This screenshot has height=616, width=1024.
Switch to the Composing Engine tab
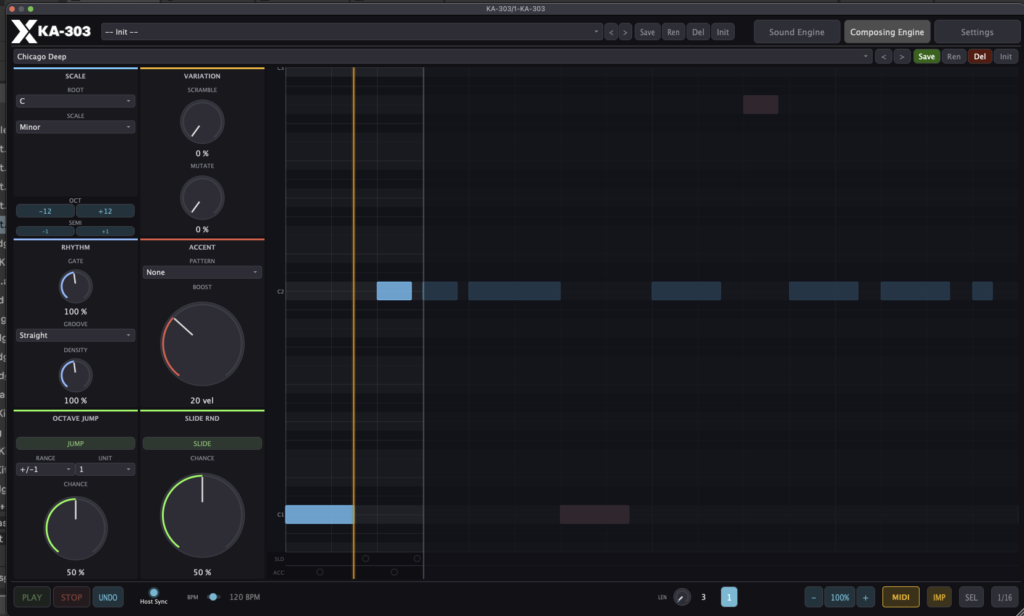(887, 31)
